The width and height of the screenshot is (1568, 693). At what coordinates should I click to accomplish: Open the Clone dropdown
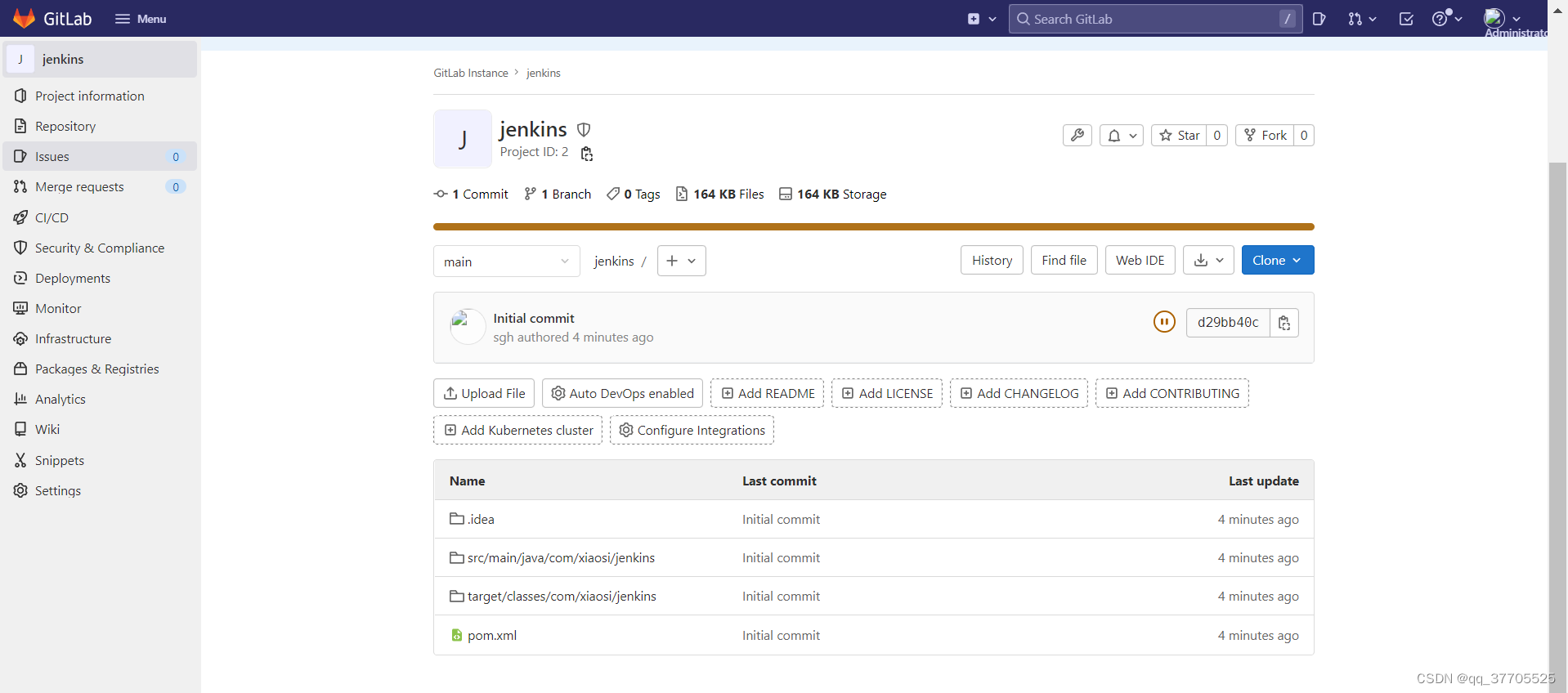pyautogui.click(x=1278, y=260)
